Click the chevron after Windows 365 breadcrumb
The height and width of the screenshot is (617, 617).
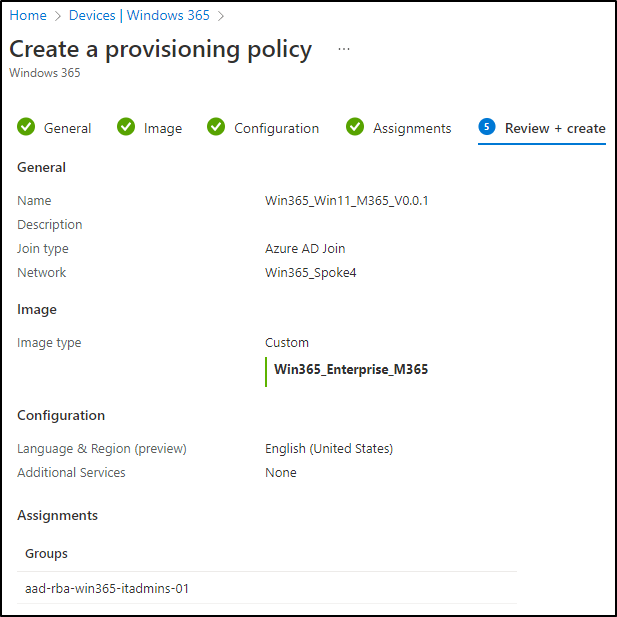(x=221, y=16)
